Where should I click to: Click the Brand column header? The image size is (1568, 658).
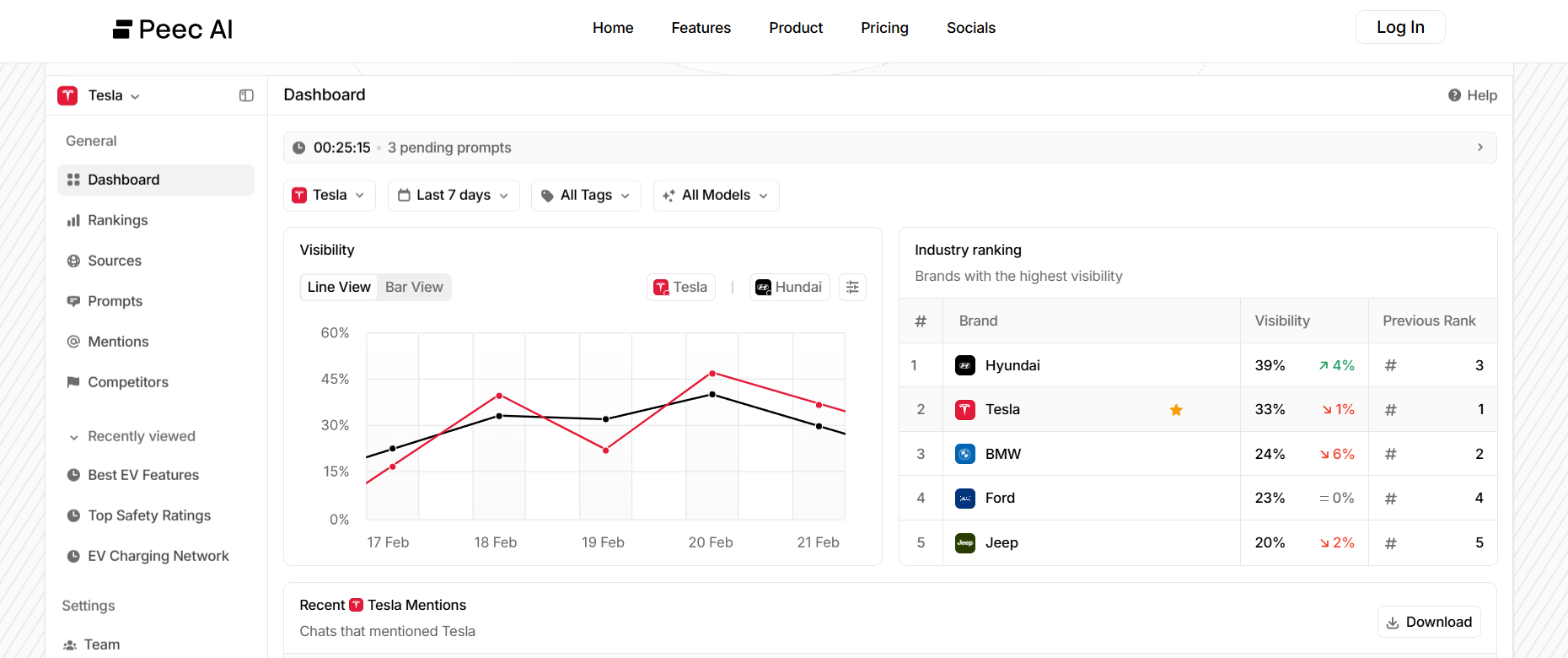coord(978,321)
